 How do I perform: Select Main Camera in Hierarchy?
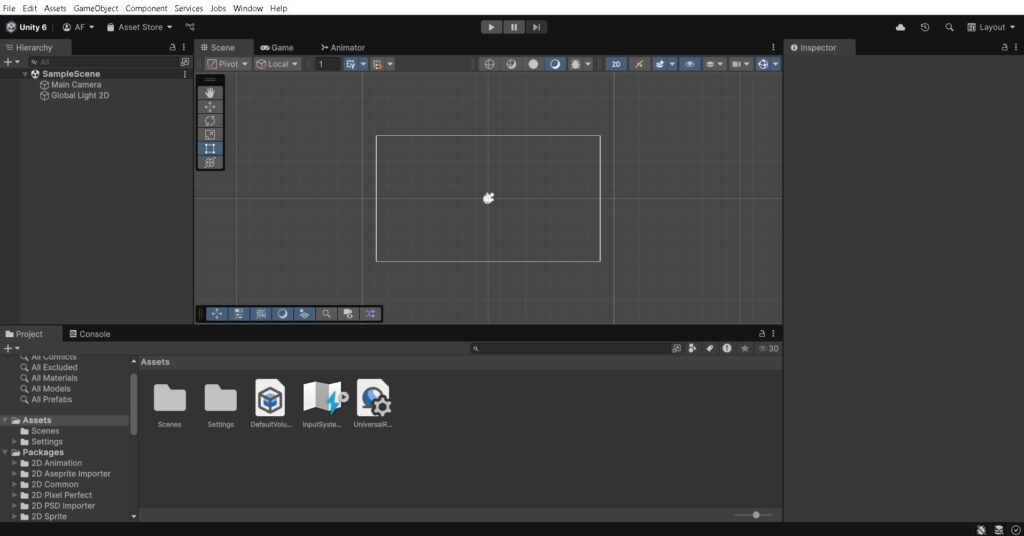[x=76, y=85]
